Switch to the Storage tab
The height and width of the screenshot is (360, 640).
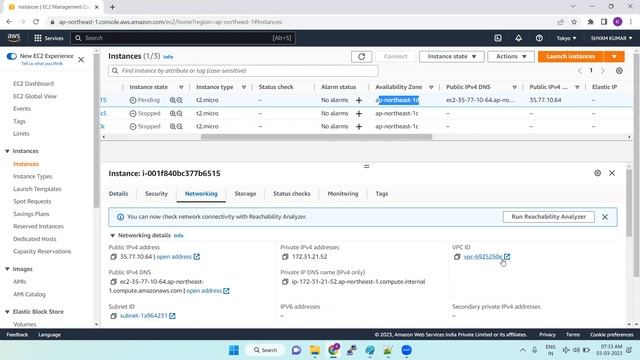(x=245, y=193)
